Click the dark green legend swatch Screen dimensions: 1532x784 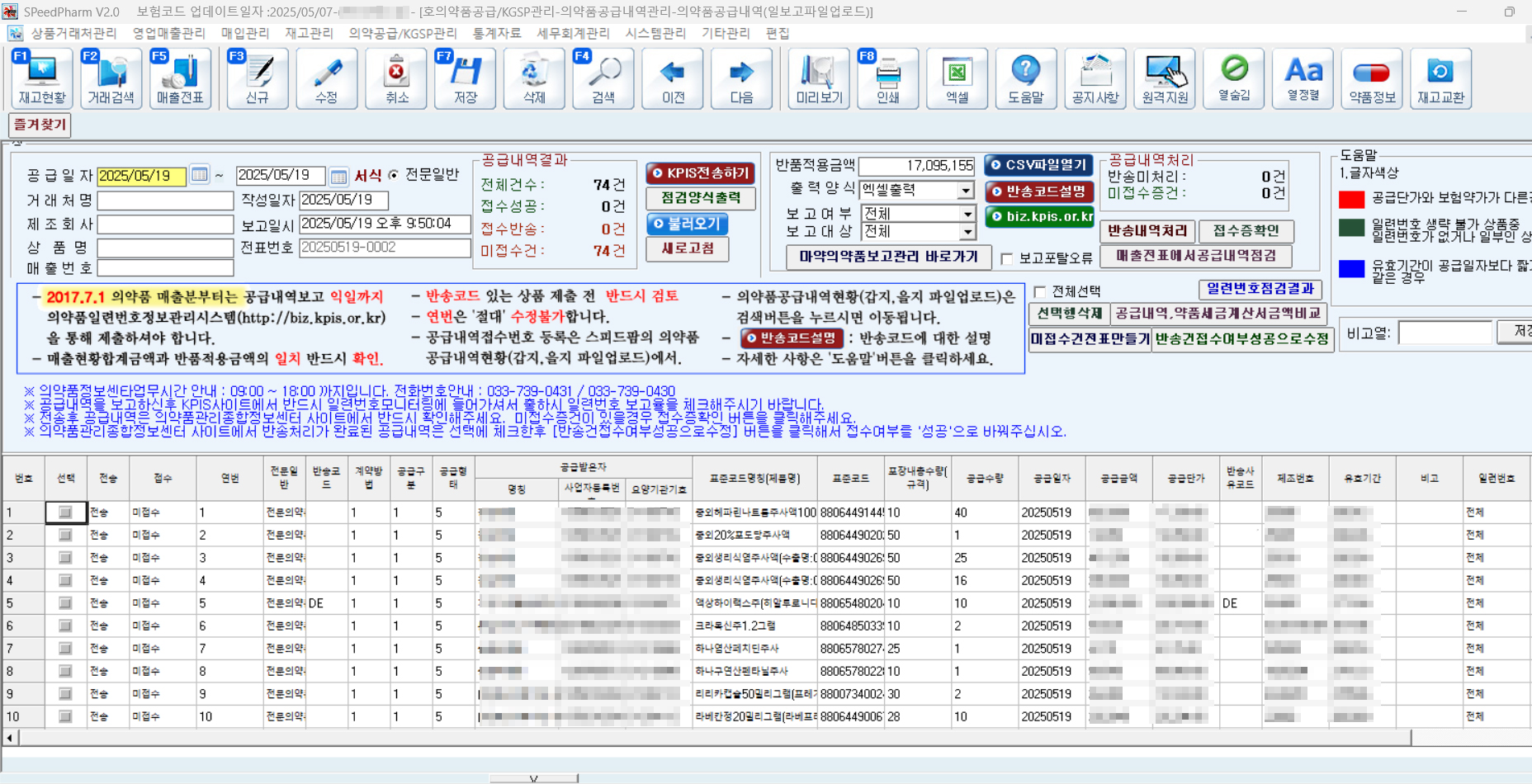pyautogui.click(x=1351, y=229)
